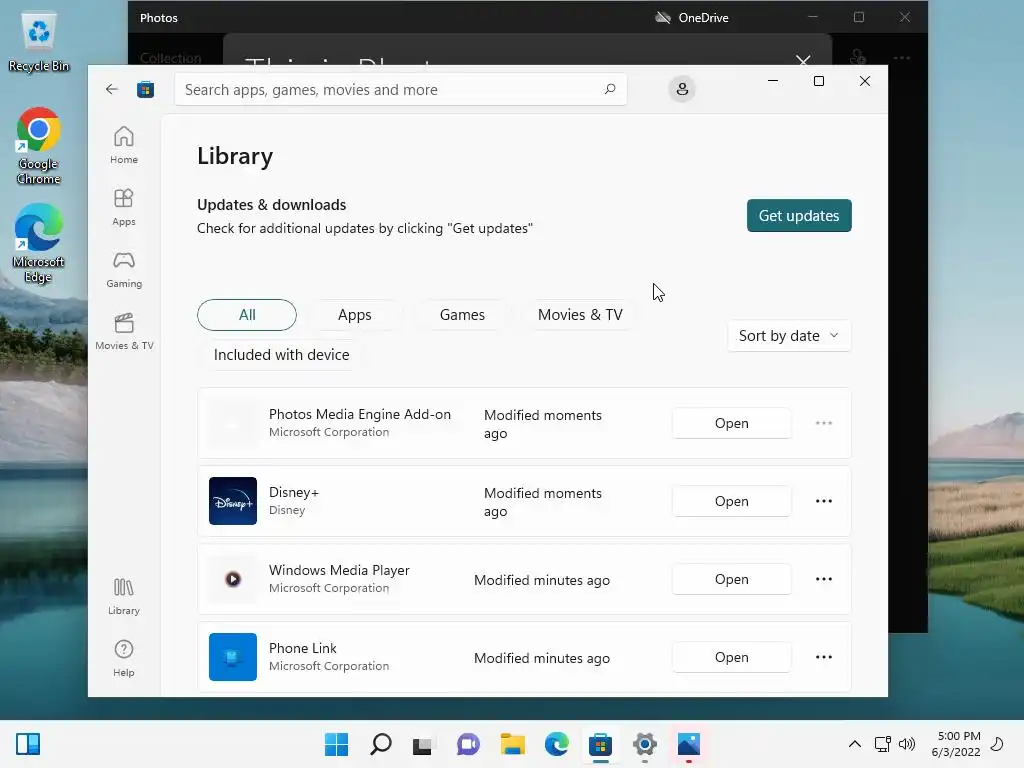
Task: Open Gaming in the Store sidebar
Action: (x=123, y=269)
